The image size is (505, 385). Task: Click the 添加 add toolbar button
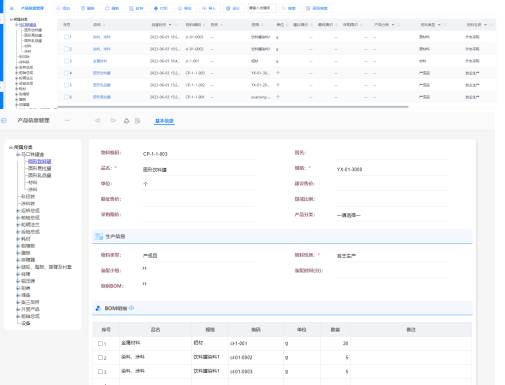pyautogui.click(x=64, y=8)
